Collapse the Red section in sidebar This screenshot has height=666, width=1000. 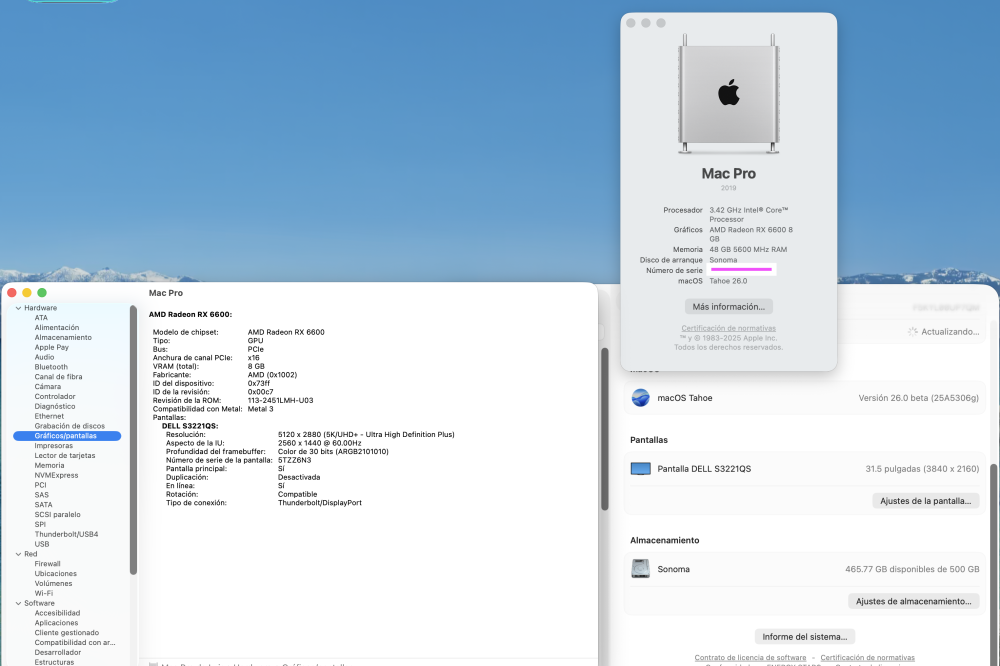click(x=18, y=554)
